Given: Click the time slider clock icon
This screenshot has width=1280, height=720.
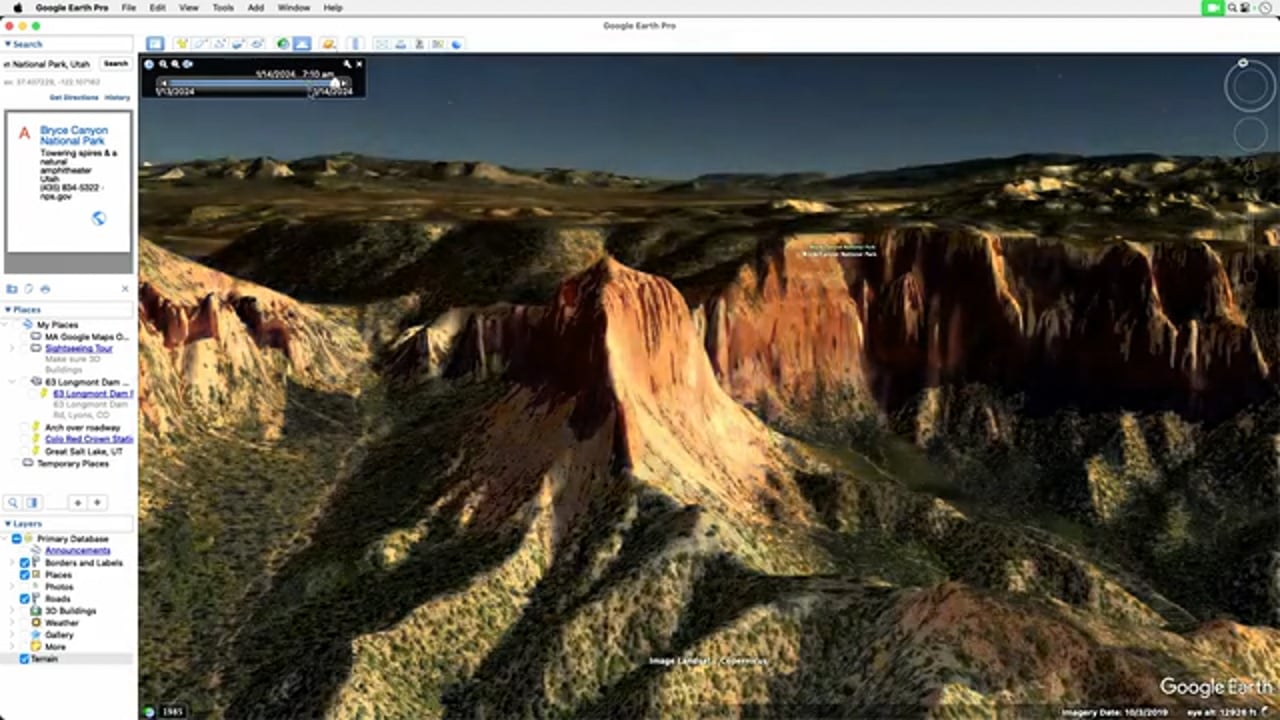Looking at the screenshot, I should click(149, 64).
